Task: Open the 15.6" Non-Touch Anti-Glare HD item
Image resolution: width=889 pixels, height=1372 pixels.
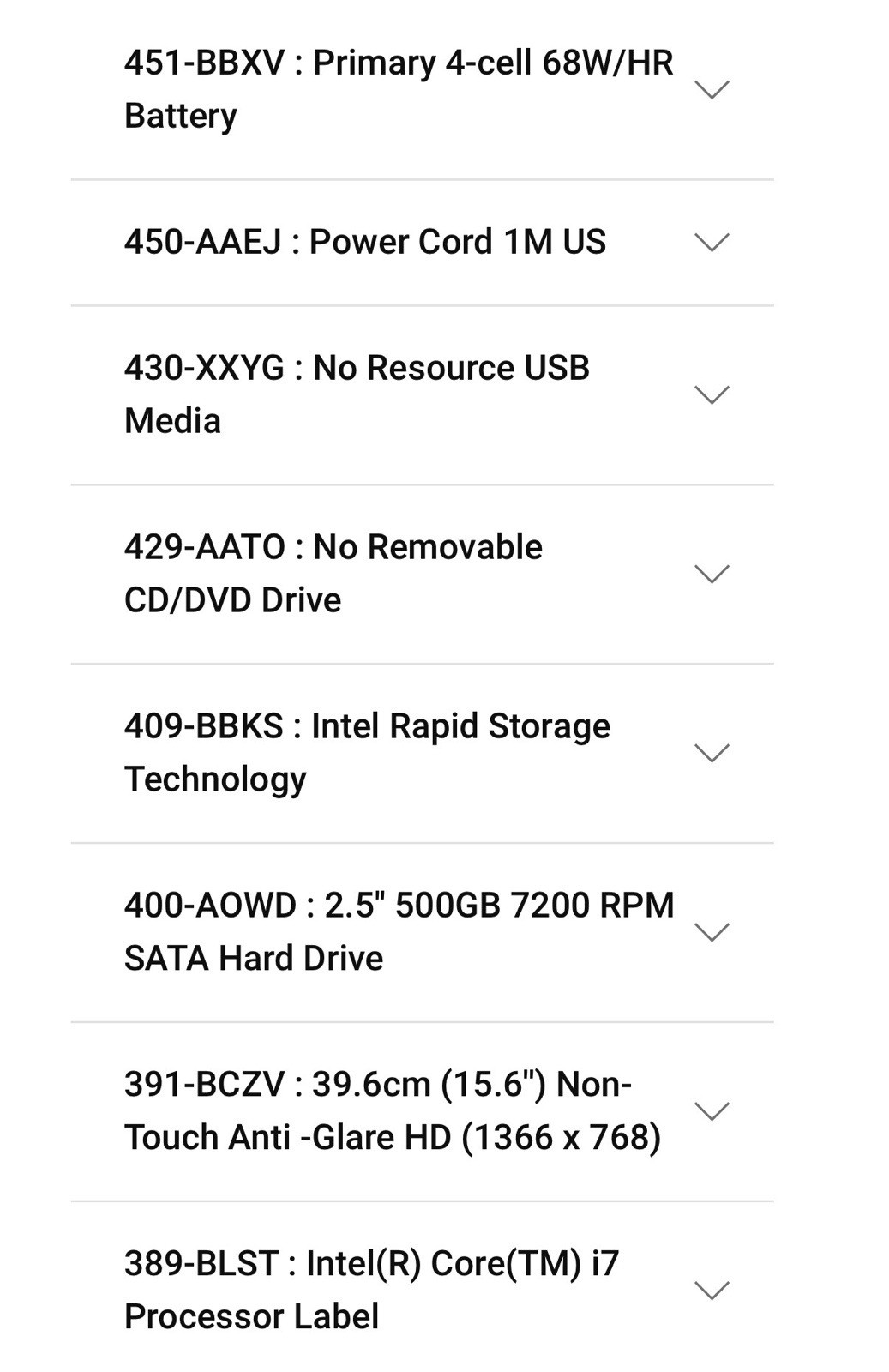Action: click(422, 1112)
